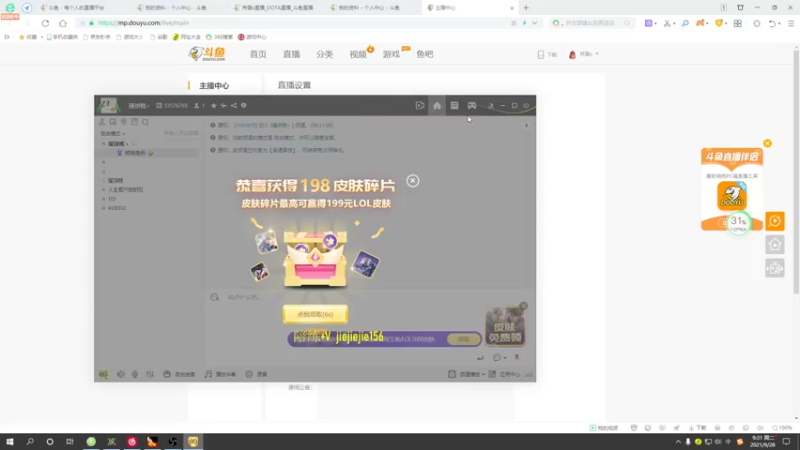Close the 皮肤免费领 ad thumbnail

(523, 306)
